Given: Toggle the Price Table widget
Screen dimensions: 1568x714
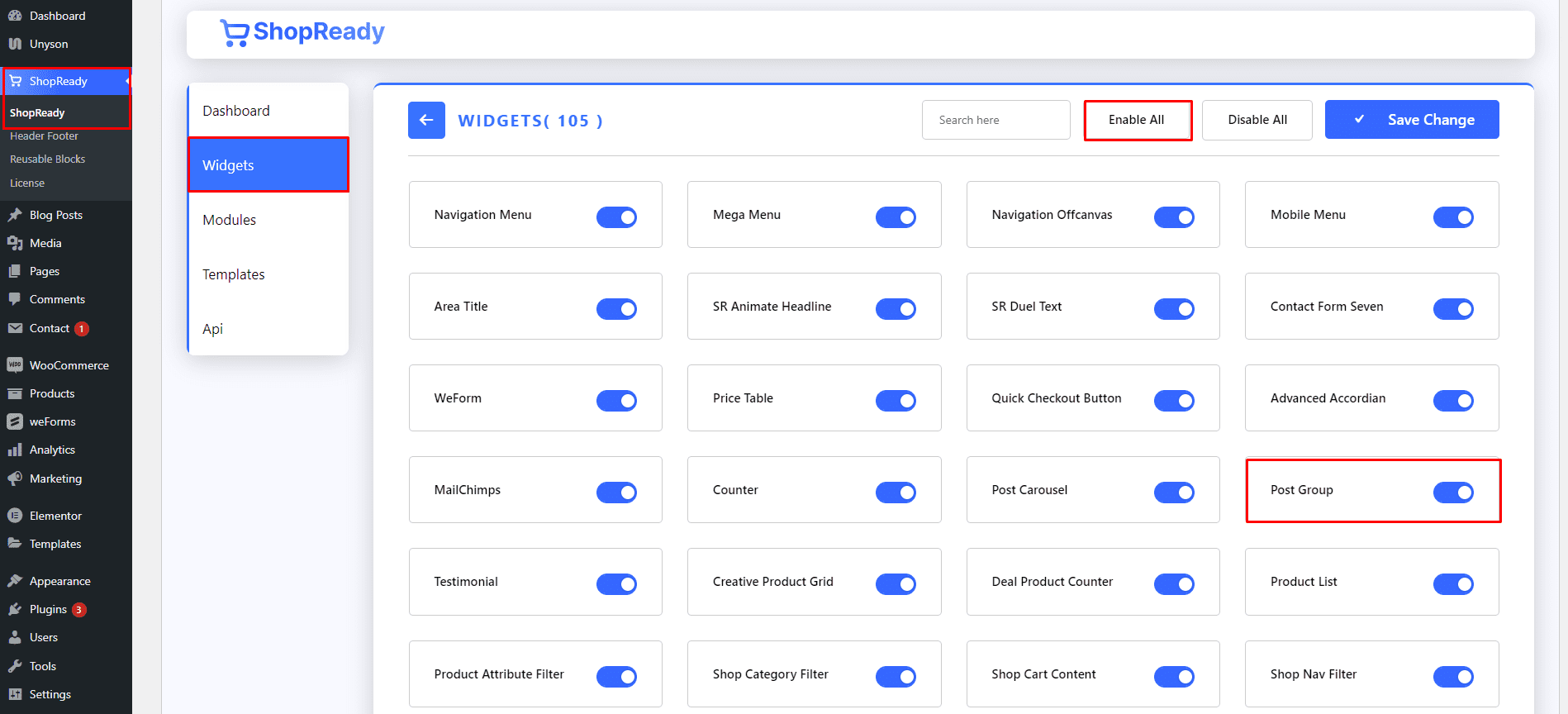Looking at the screenshot, I should pyautogui.click(x=896, y=401).
